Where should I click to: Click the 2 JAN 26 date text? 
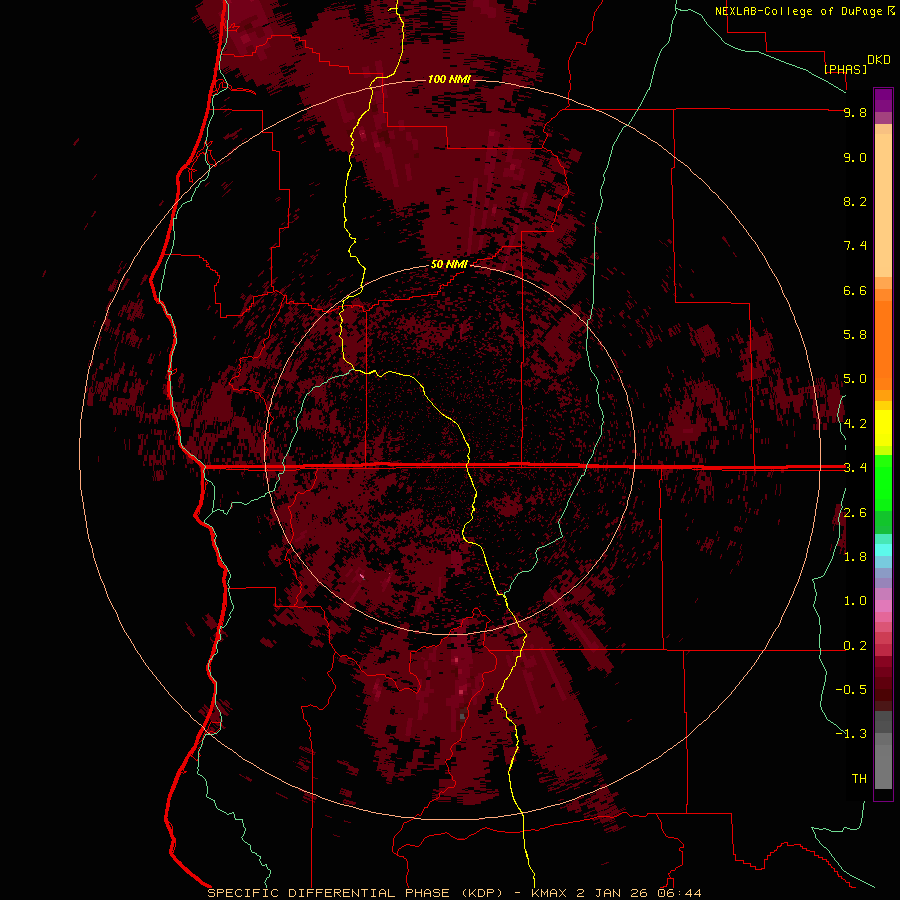(x=614, y=893)
